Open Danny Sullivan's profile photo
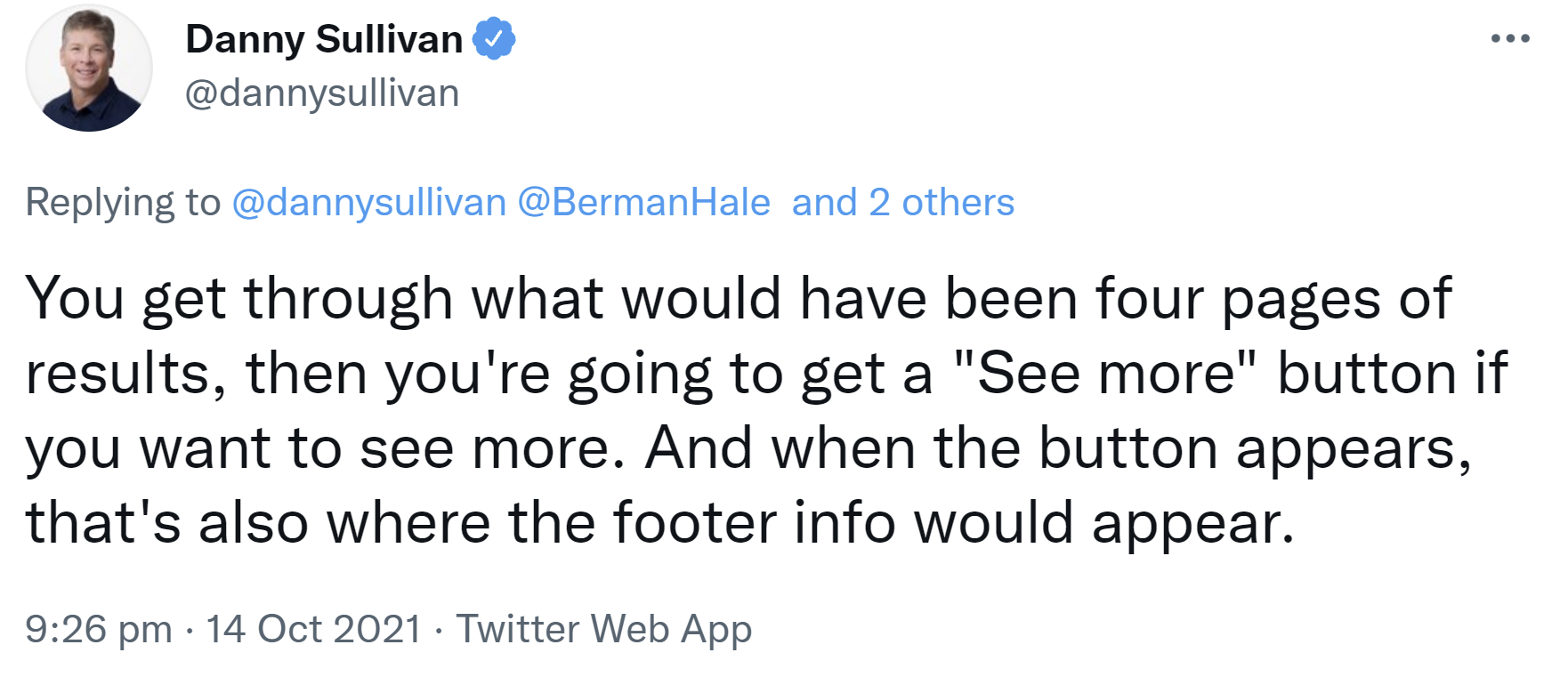Screen dimensions: 1568x685 coord(89,68)
